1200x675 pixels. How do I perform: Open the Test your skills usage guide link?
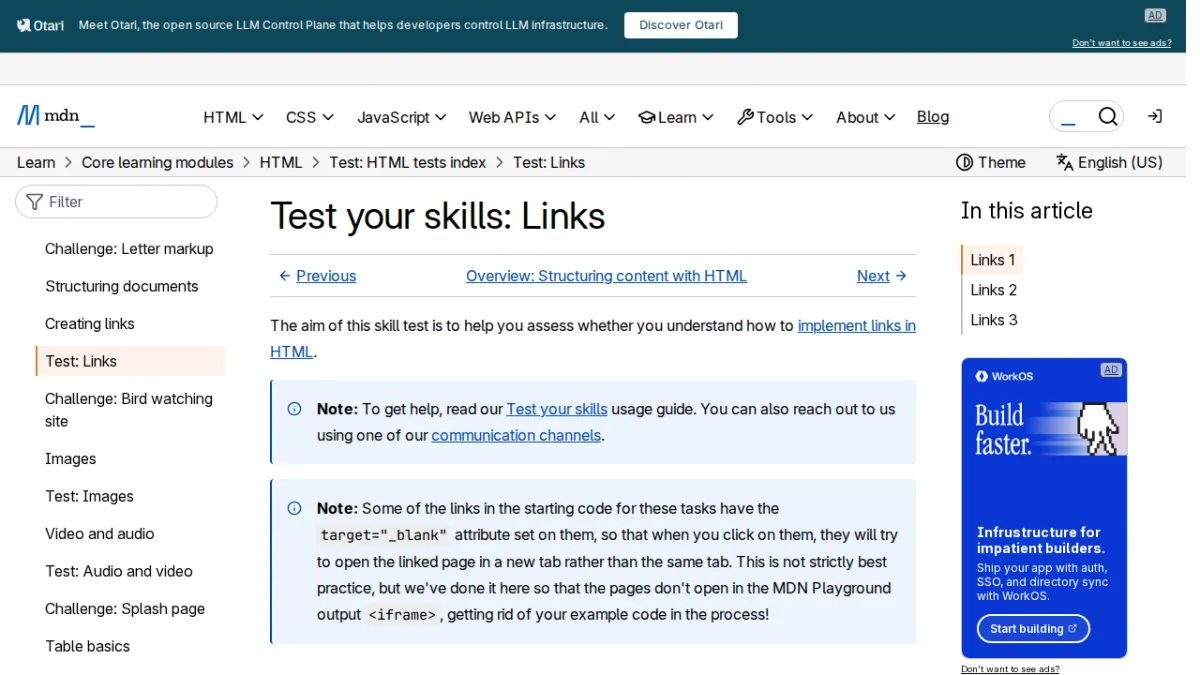point(557,409)
